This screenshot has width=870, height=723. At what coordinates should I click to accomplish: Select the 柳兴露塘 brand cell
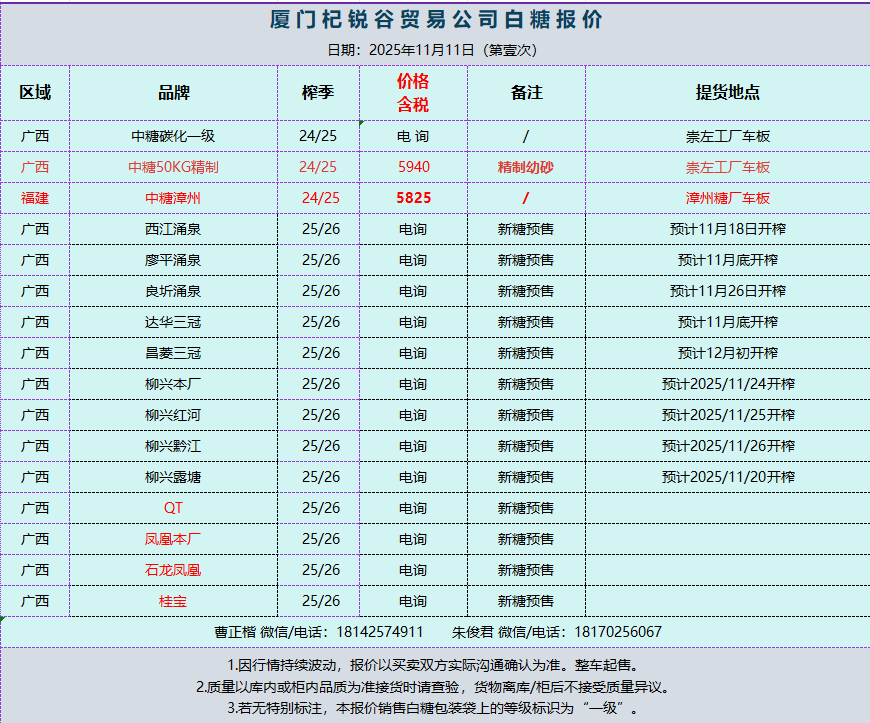(174, 478)
